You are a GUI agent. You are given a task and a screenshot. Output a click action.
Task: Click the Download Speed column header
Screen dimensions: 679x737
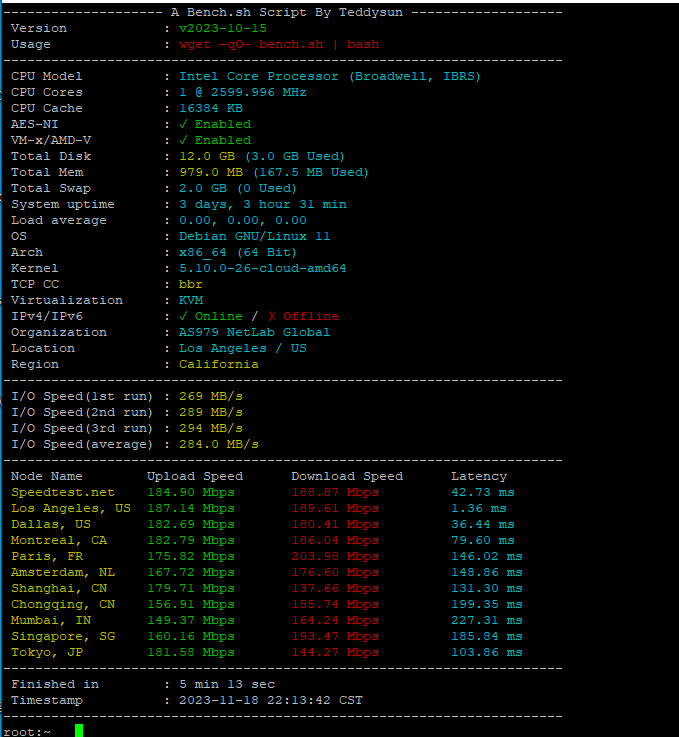coord(347,476)
